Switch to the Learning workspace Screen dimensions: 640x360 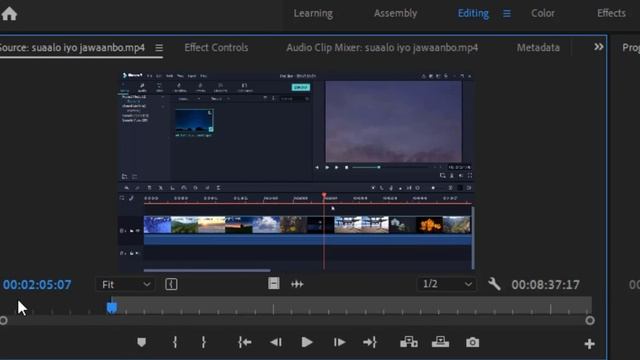313,13
